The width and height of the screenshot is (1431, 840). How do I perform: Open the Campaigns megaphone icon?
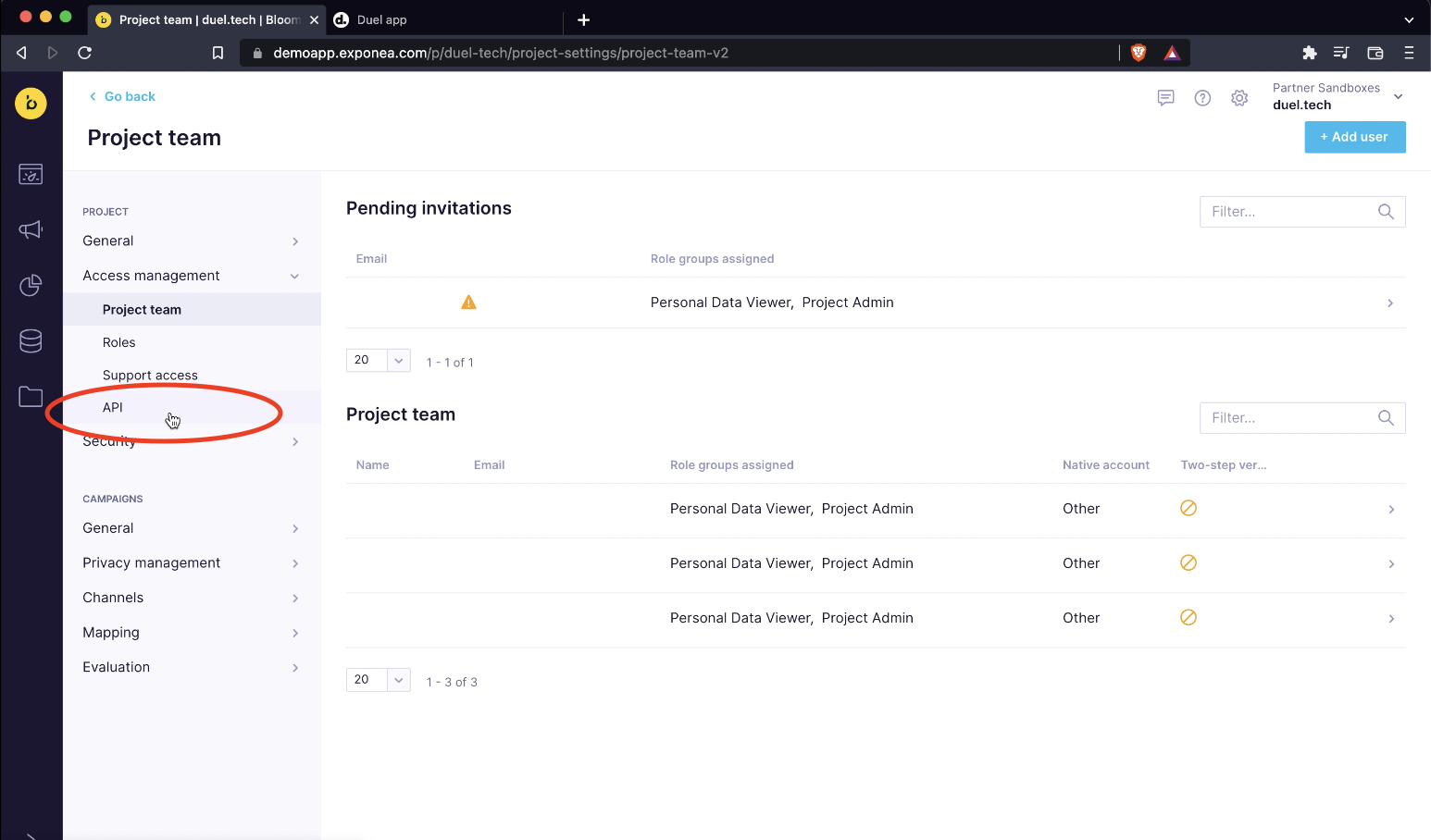31,229
